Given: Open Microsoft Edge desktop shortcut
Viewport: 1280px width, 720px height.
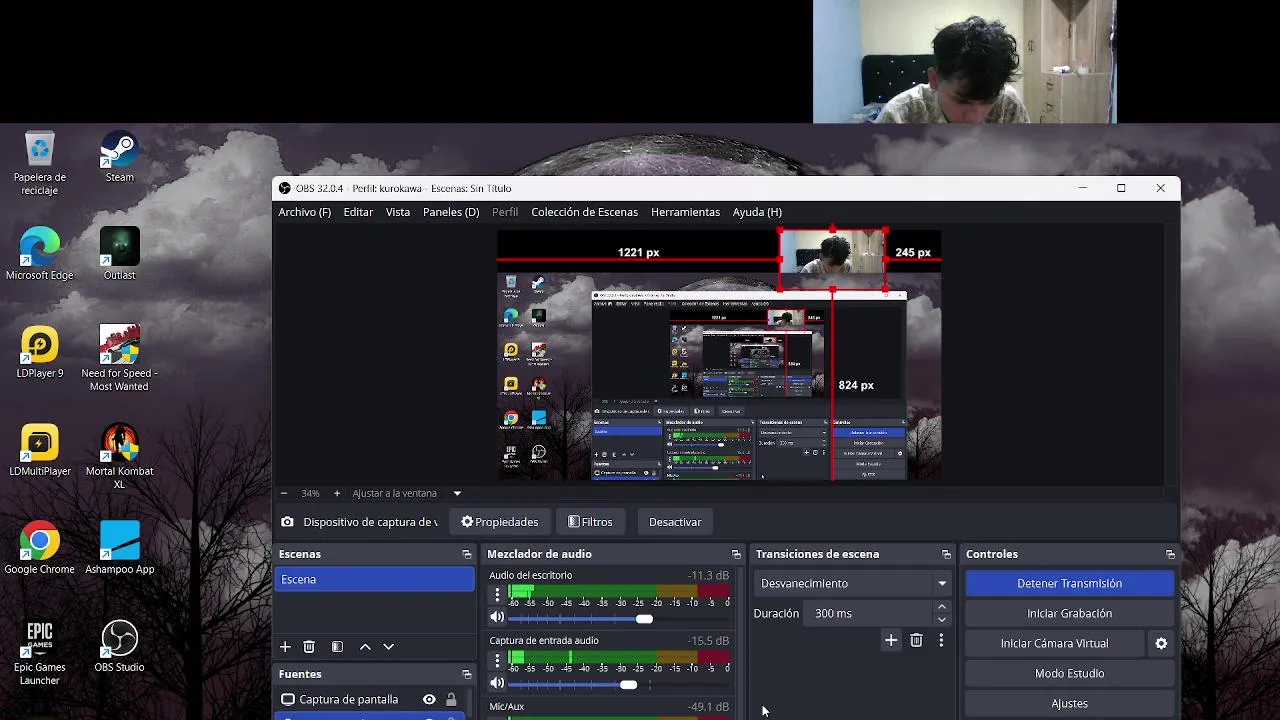Looking at the screenshot, I should point(40,255).
